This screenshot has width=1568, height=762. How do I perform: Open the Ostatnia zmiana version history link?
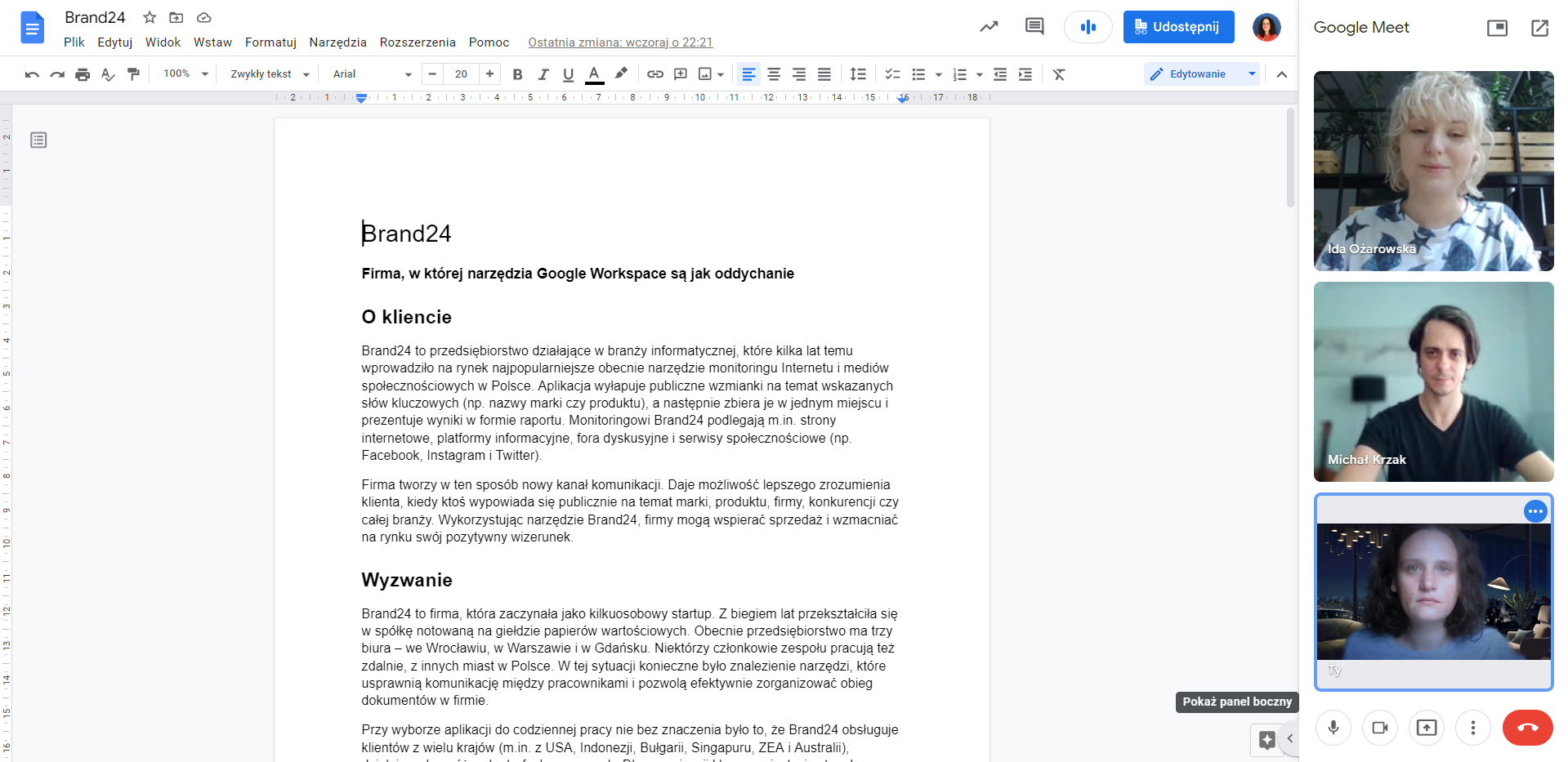pos(620,42)
